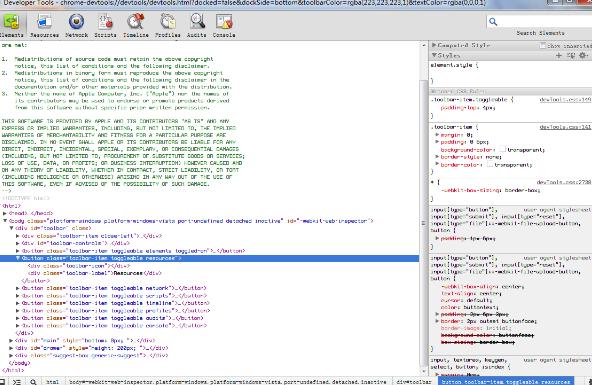This screenshot has width=592, height=385.
Task: Open devTools.css link for .toolbar-item.toggleable rule
Action: [565, 100]
